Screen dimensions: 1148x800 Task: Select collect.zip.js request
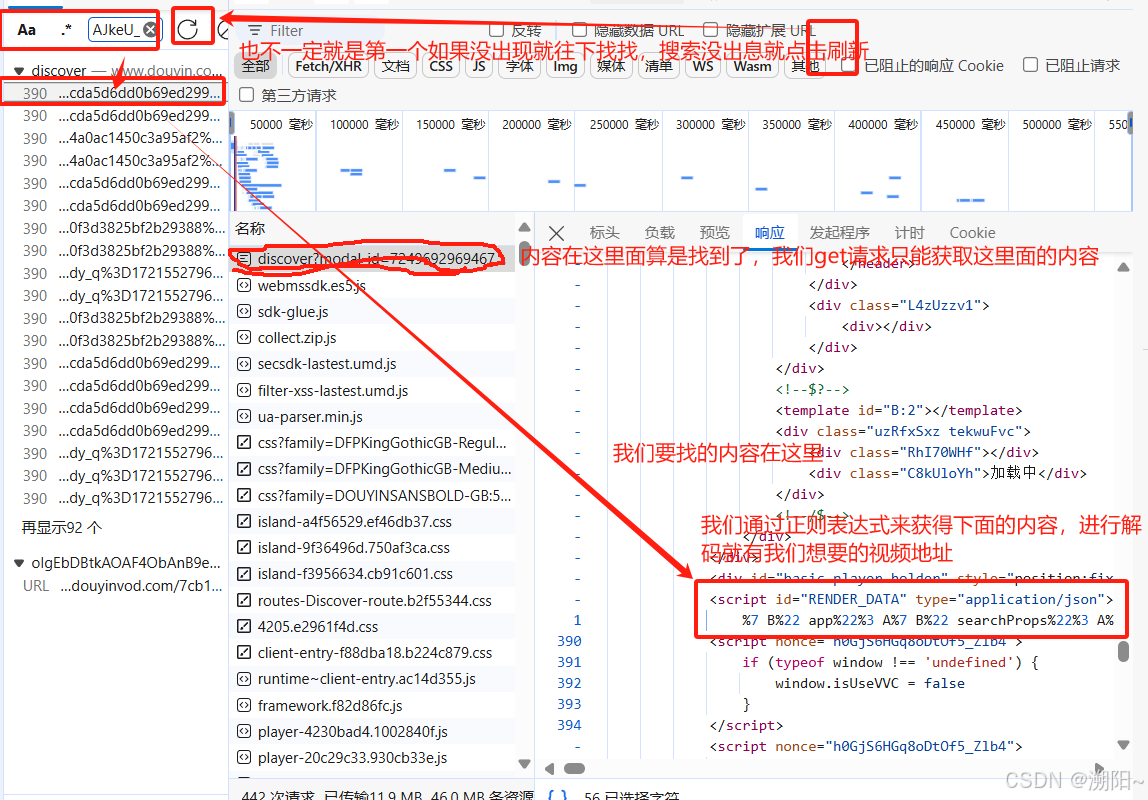pos(373,338)
